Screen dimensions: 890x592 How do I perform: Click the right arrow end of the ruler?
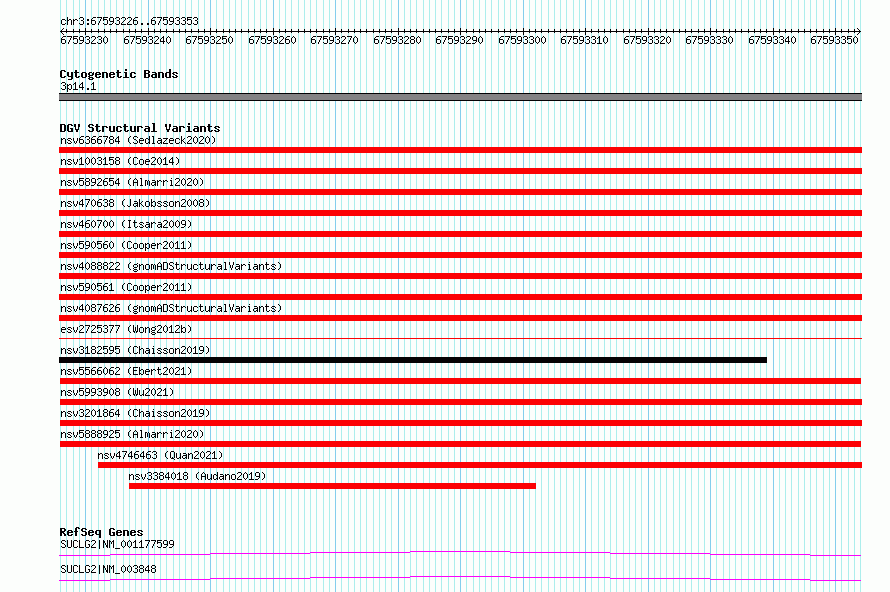coord(859,31)
